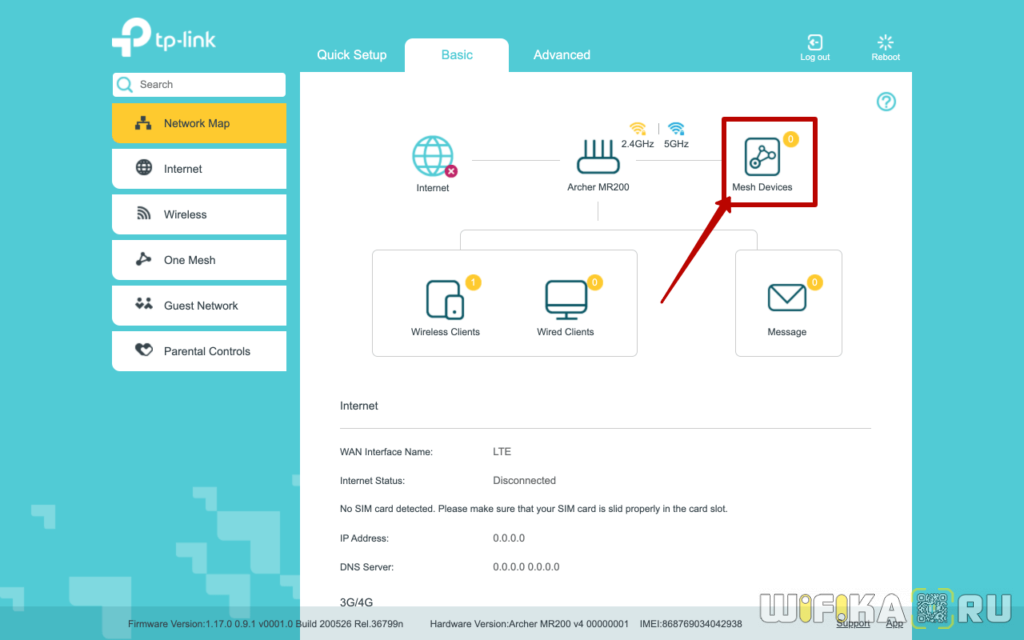This screenshot has width=1024, height=640.
Task: Click the help question mark icon
Action: click(x=886, y=102)
